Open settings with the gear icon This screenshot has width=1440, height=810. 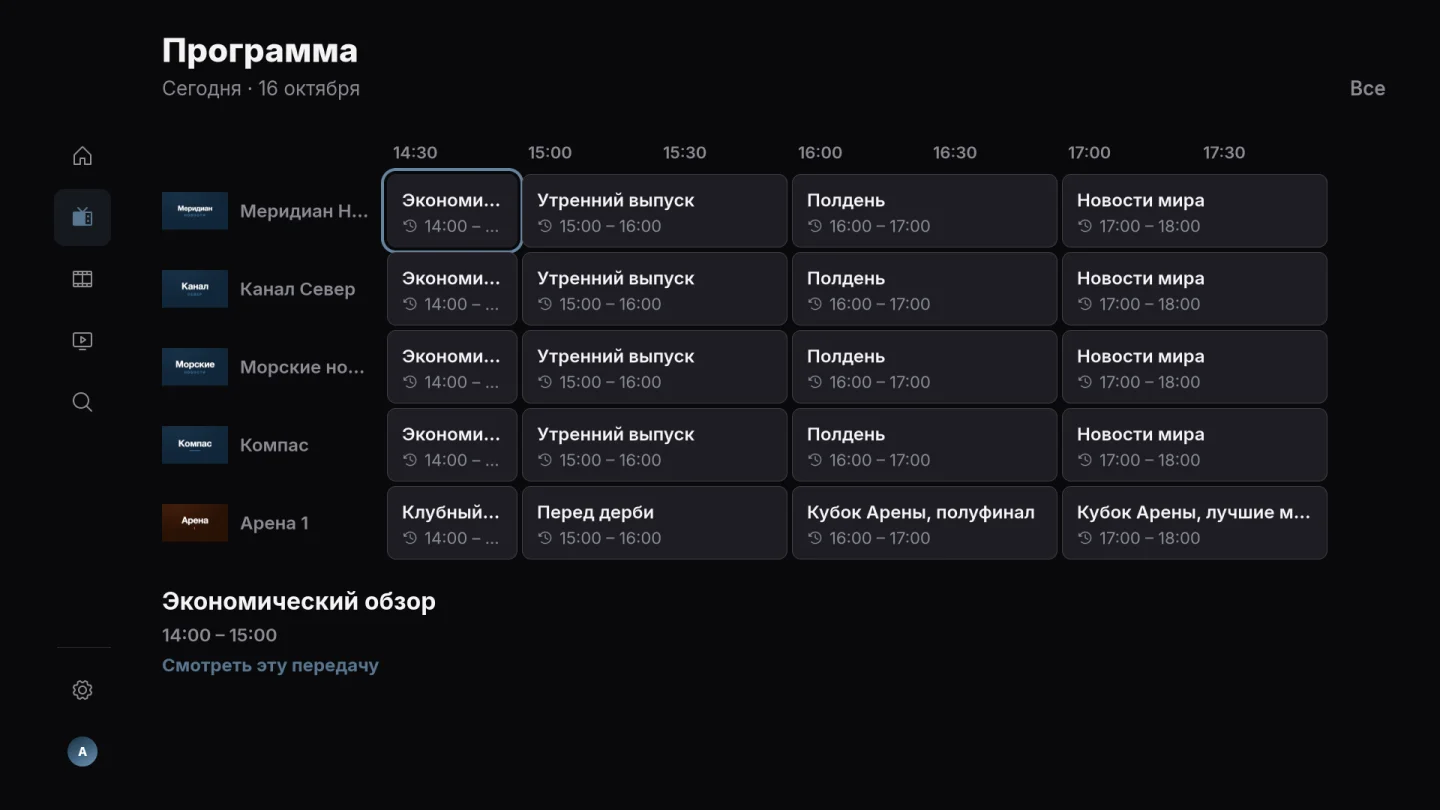pyautogui.click(x=82, y=690)
